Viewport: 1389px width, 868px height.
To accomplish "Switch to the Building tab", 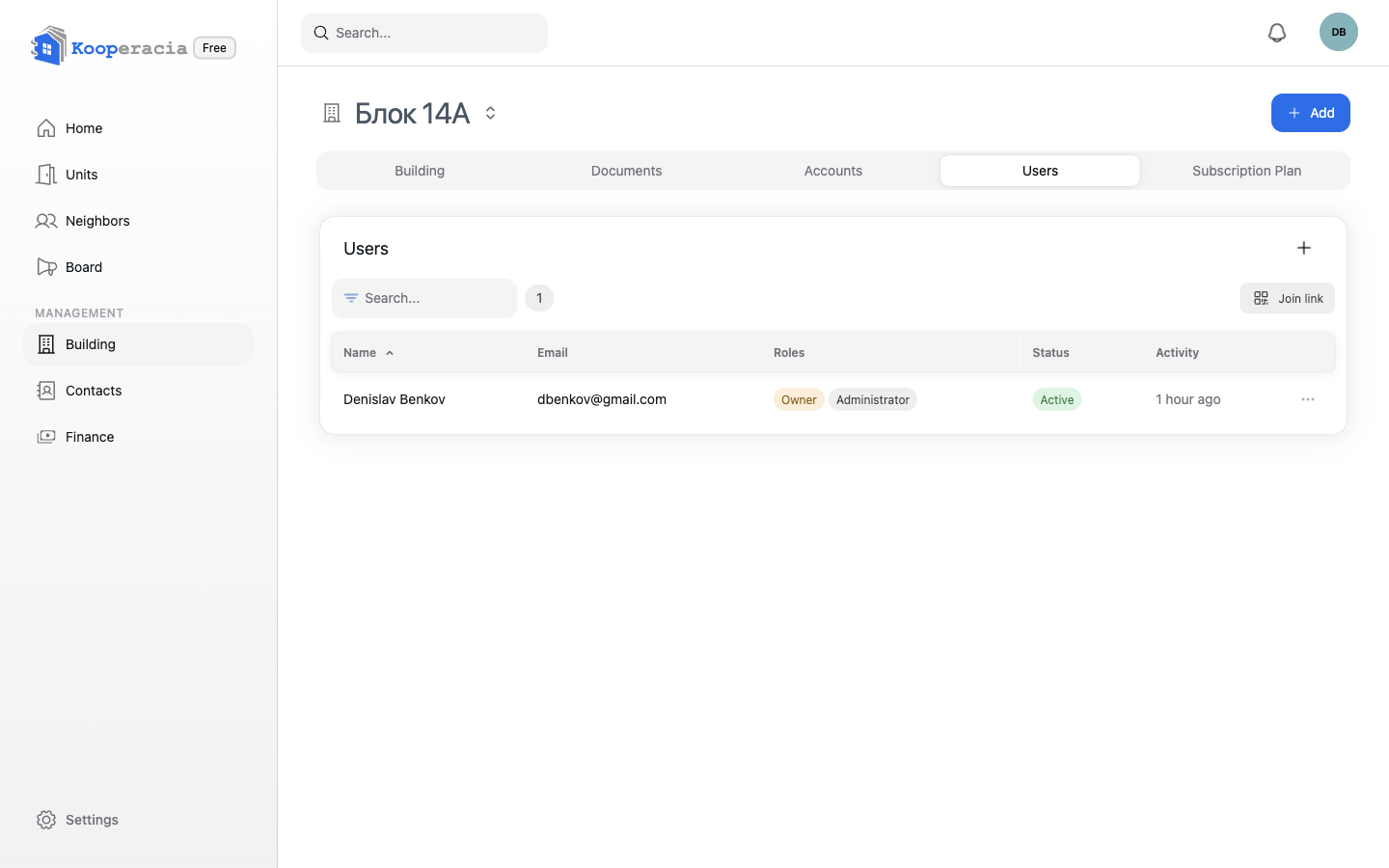I will click(420, 171).
